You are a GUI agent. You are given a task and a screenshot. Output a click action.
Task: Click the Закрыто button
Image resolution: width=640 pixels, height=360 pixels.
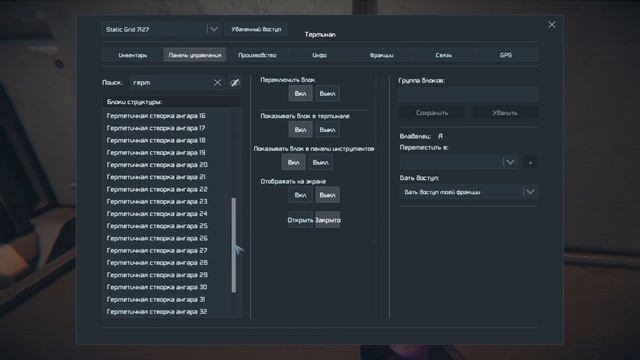coord(327,220)
